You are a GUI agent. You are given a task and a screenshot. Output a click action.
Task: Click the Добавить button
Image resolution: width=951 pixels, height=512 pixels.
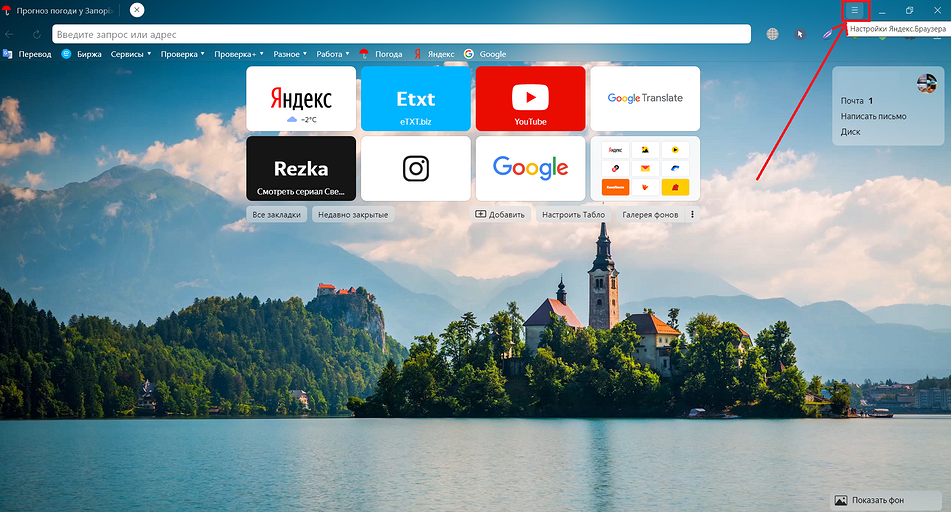tap(500, 214)
